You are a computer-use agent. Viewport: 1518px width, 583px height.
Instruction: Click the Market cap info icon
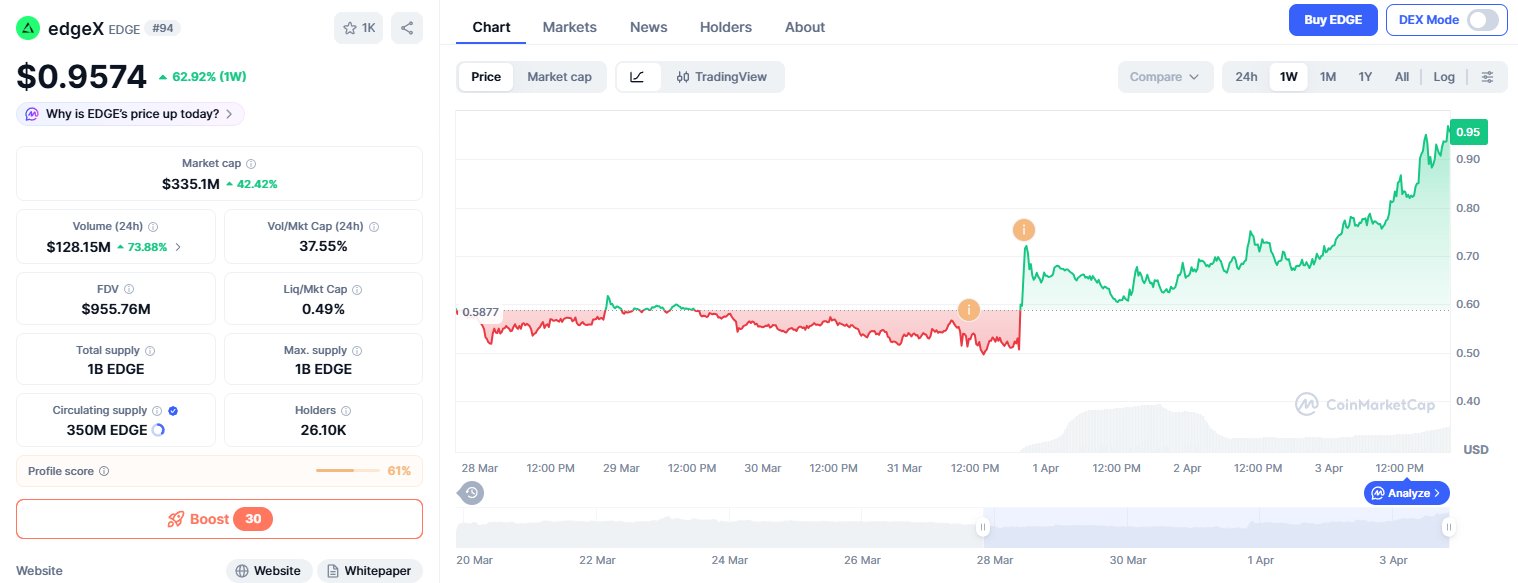coord(251,163)
